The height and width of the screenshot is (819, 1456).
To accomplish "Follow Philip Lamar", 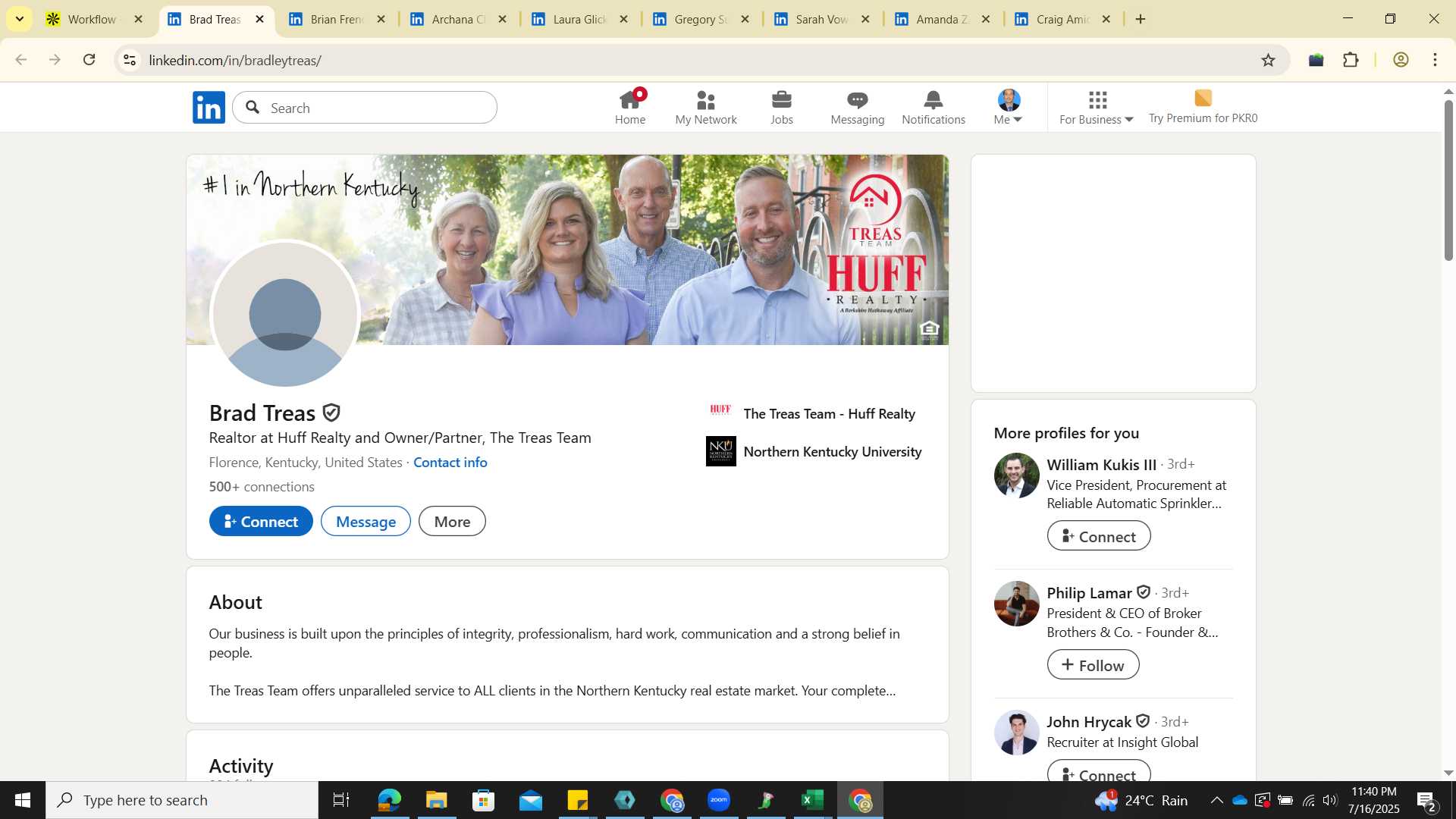I will [x=1093, y=665].
